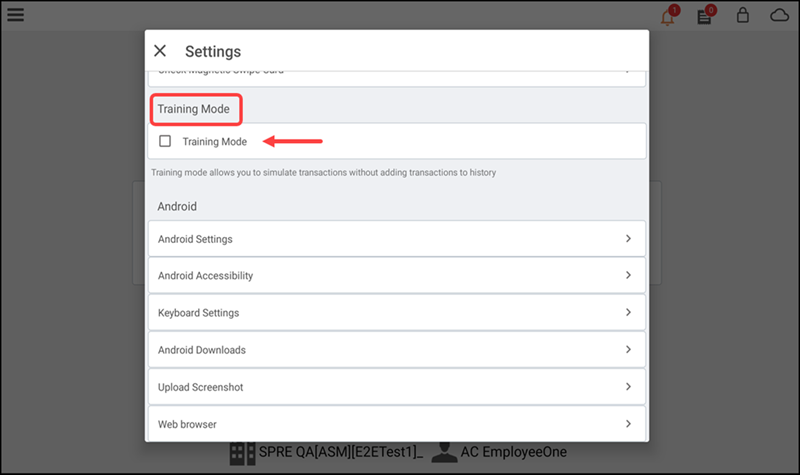The image size is (800, 475).
Task: Enable the Training Mode checkbox
Action: point(165,141)
